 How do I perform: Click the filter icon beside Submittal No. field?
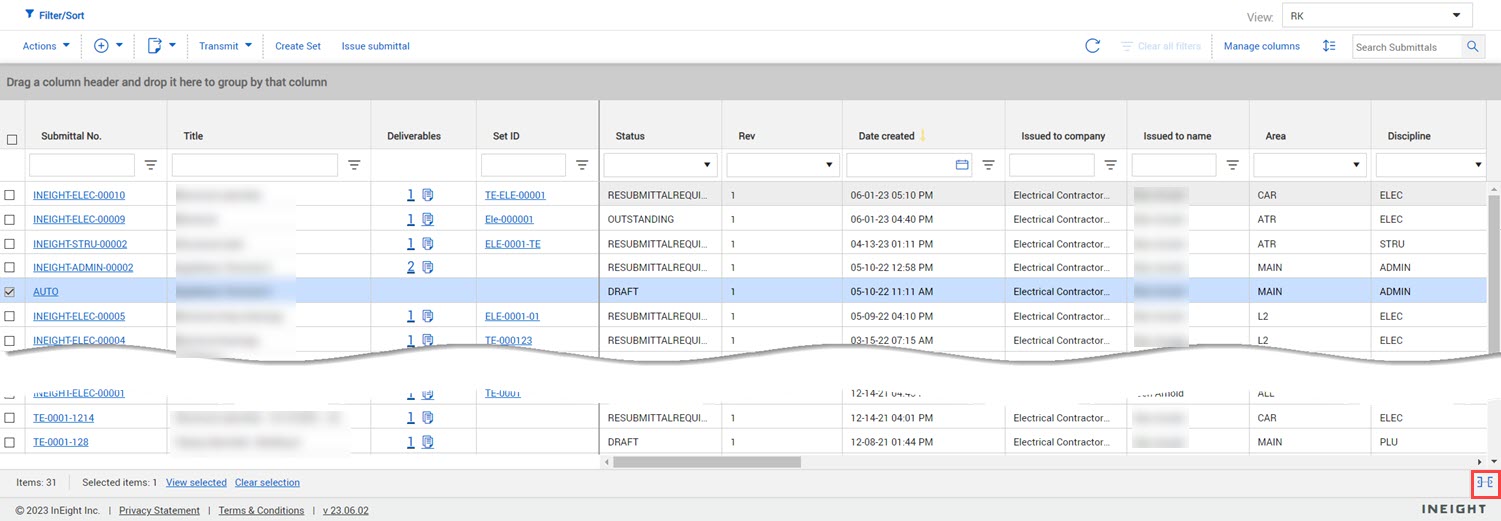point(152,165)
